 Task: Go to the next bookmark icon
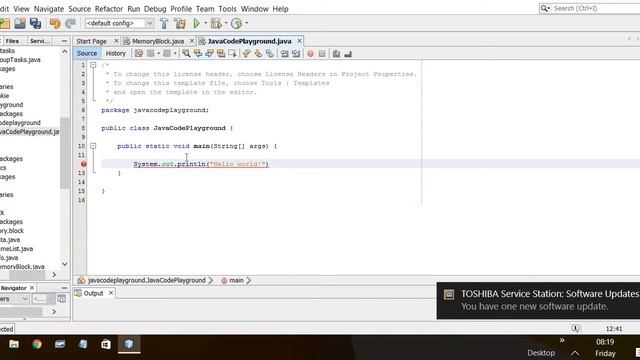click(258, 53)
